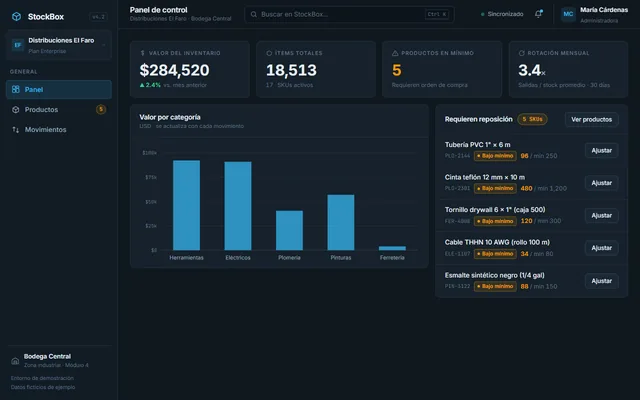Click the Herramientas axis label

click(187, 258)
